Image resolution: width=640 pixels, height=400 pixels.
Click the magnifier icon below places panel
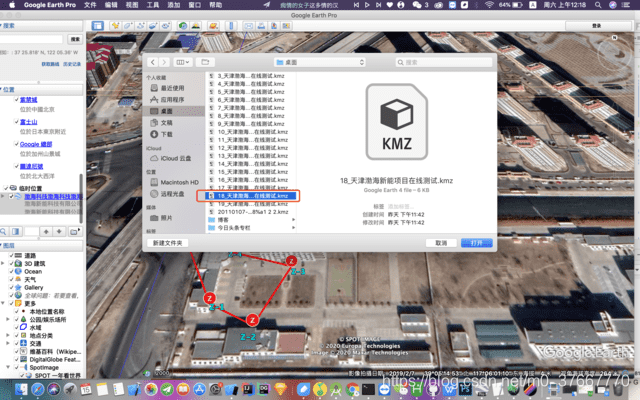3,231
